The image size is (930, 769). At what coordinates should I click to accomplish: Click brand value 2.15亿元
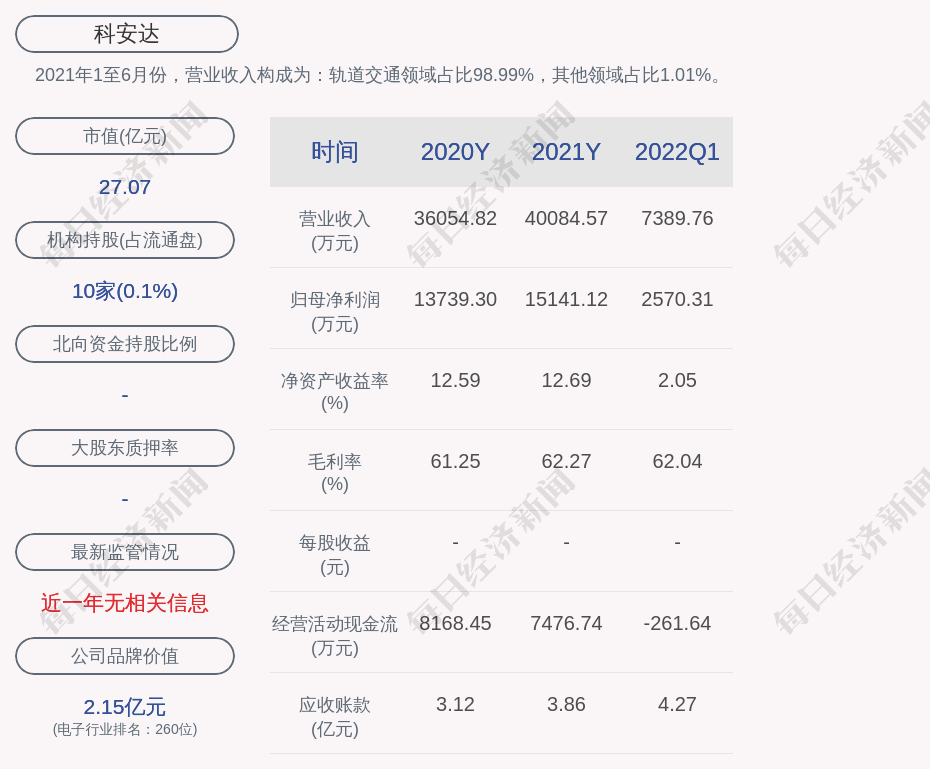coord(125,707)
